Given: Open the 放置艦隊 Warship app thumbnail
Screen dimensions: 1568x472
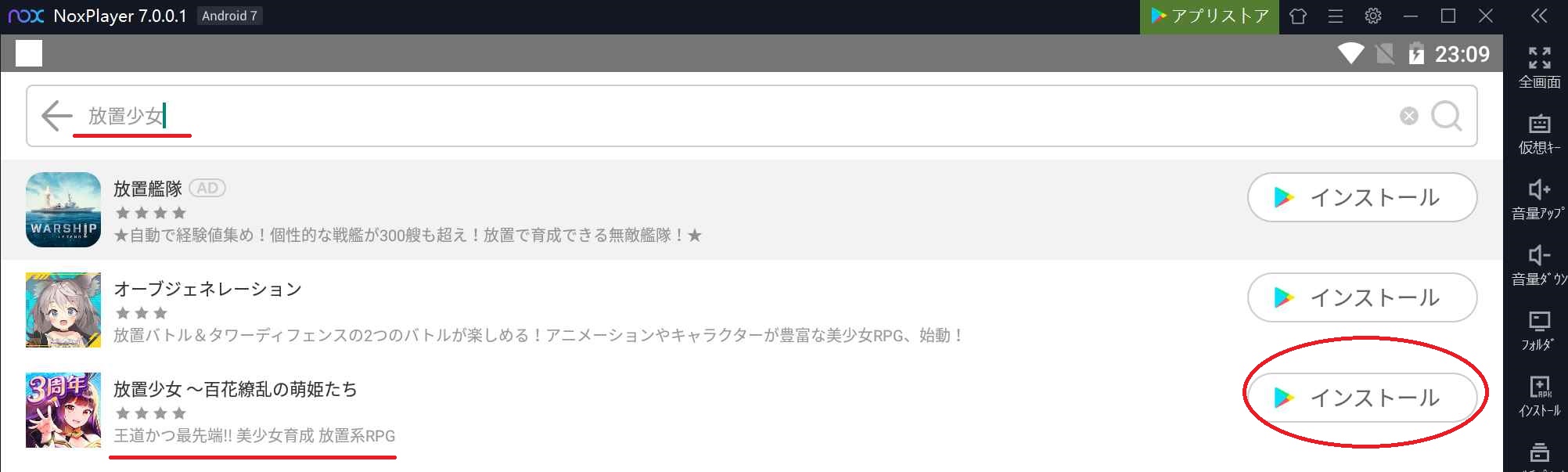Looking at the screenshot, I should (63, 210).
